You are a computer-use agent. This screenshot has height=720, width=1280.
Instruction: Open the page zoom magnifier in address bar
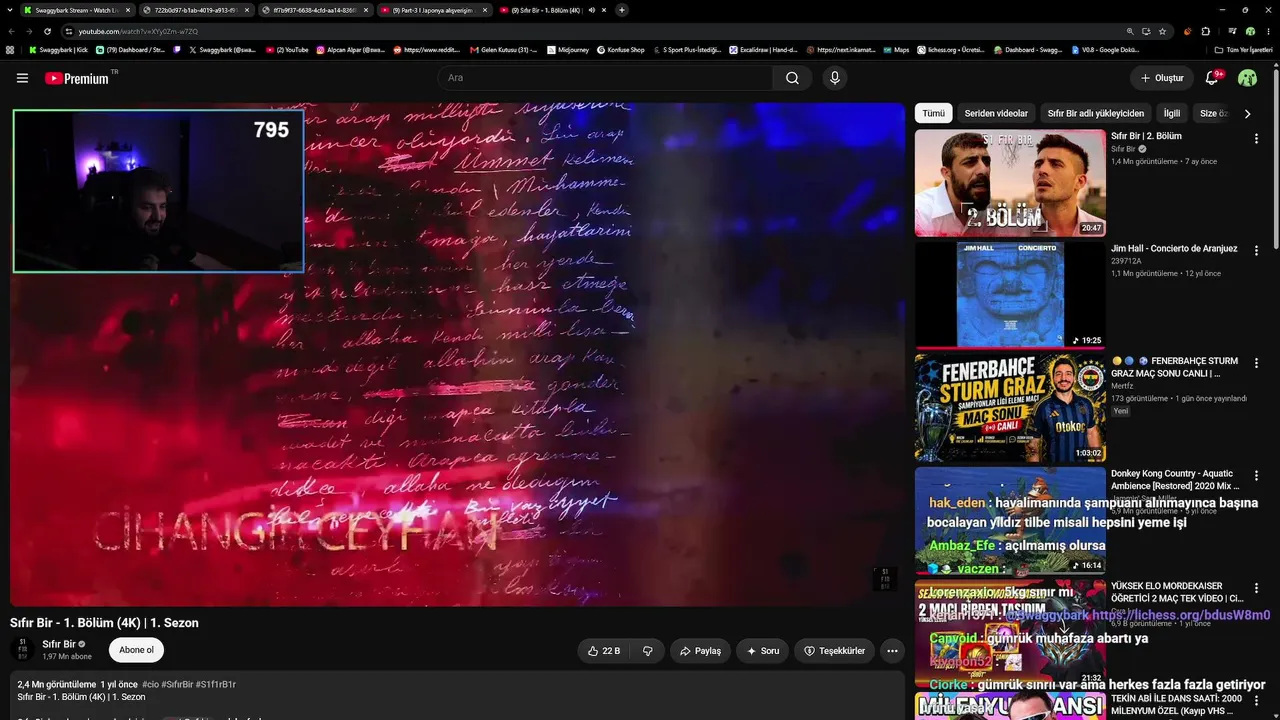tap(1130, 31)
